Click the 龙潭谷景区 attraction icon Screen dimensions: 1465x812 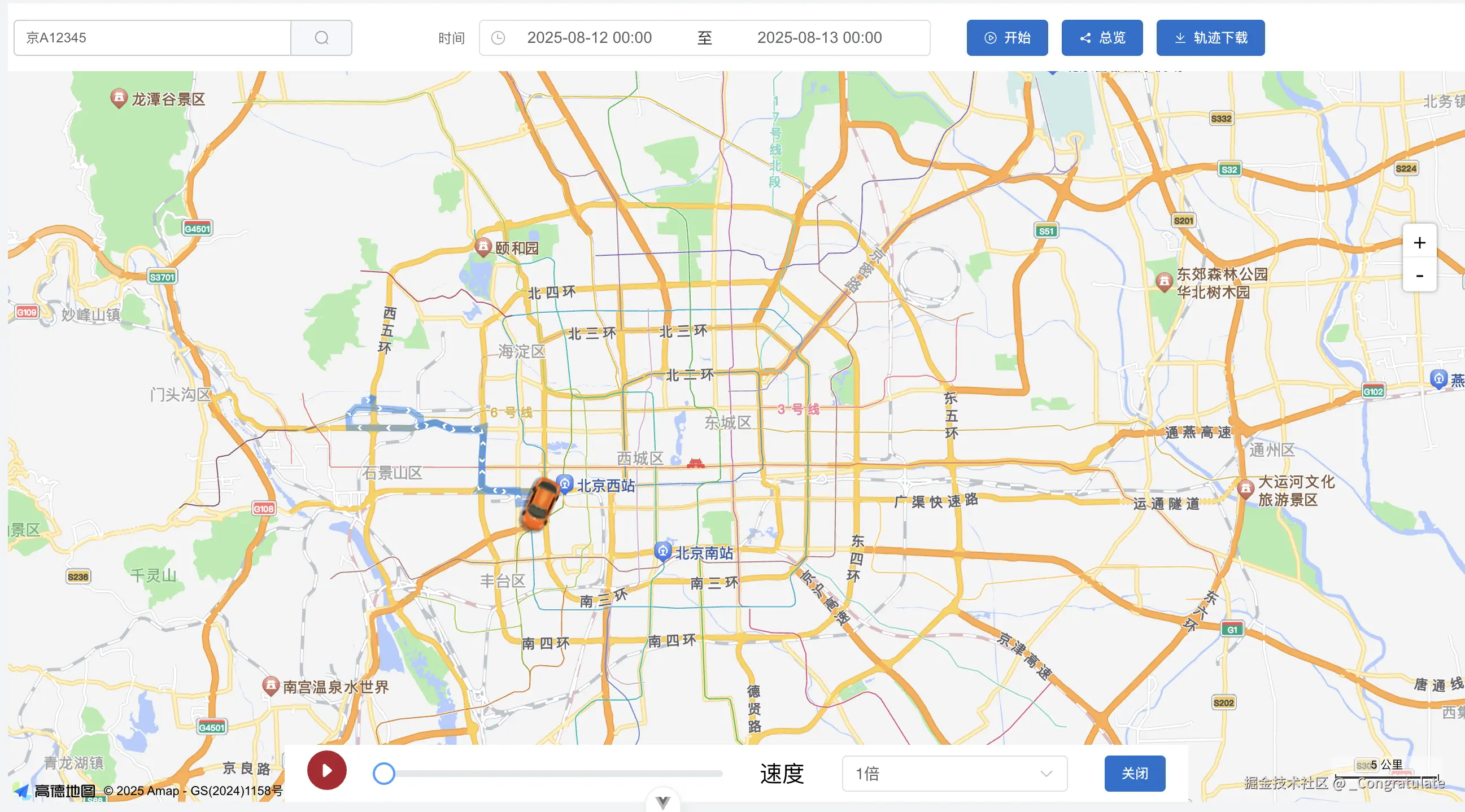pos(118,98)
